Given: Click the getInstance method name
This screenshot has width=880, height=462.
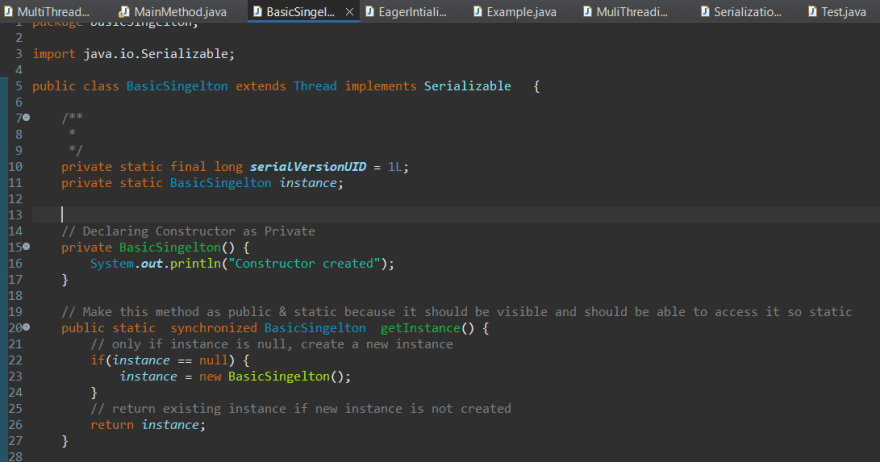Looking at the screenshot, I should (x=420, y=328).
